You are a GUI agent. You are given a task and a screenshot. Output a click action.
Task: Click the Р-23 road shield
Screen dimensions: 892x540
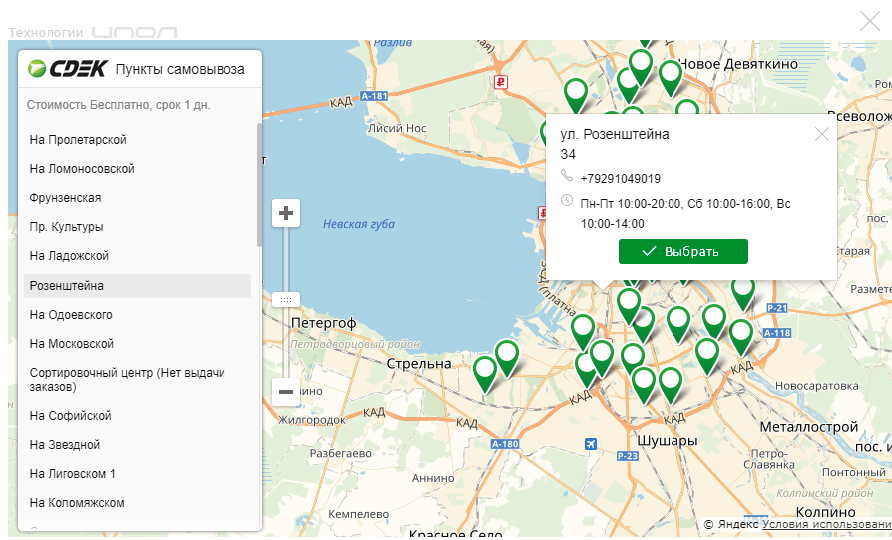(x=628, y=456)
